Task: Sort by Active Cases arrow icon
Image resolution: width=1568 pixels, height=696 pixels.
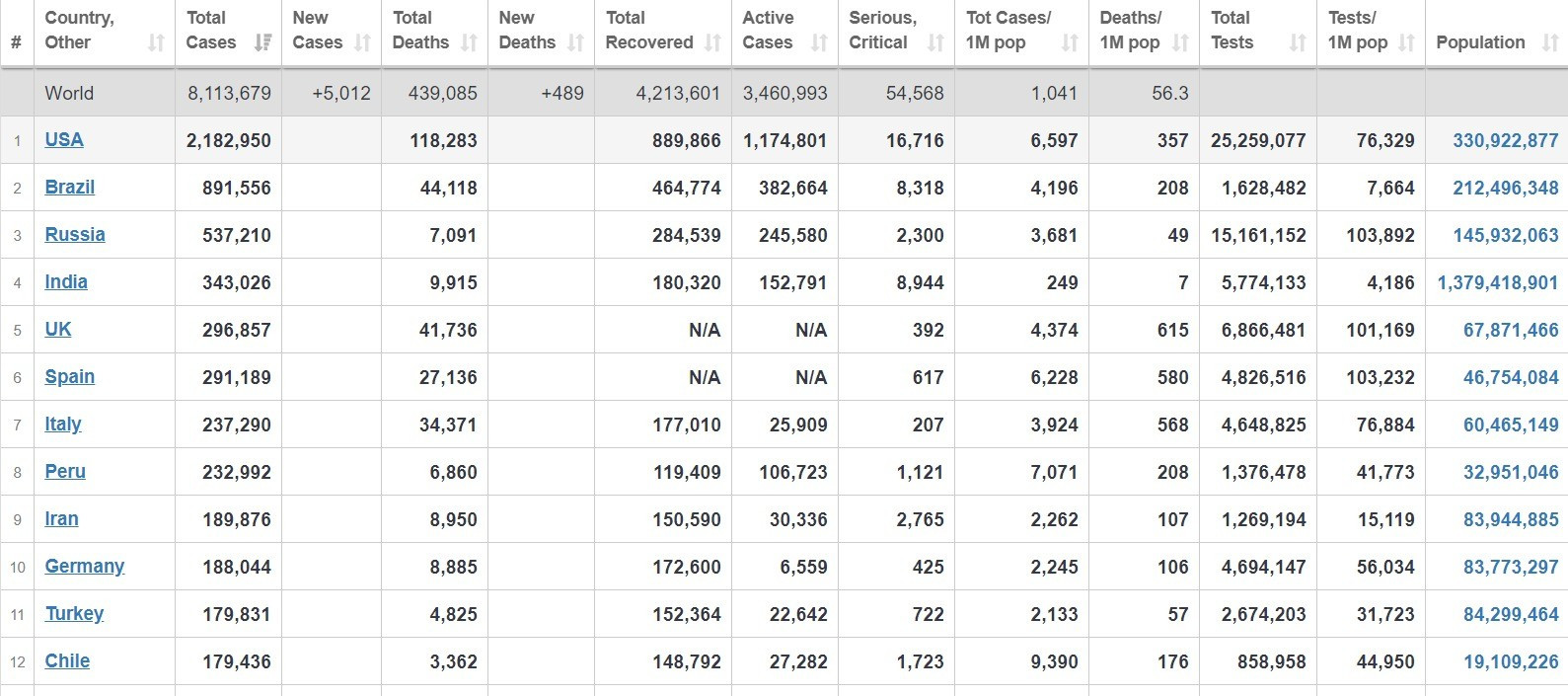Action: click(x=819, y=42)
